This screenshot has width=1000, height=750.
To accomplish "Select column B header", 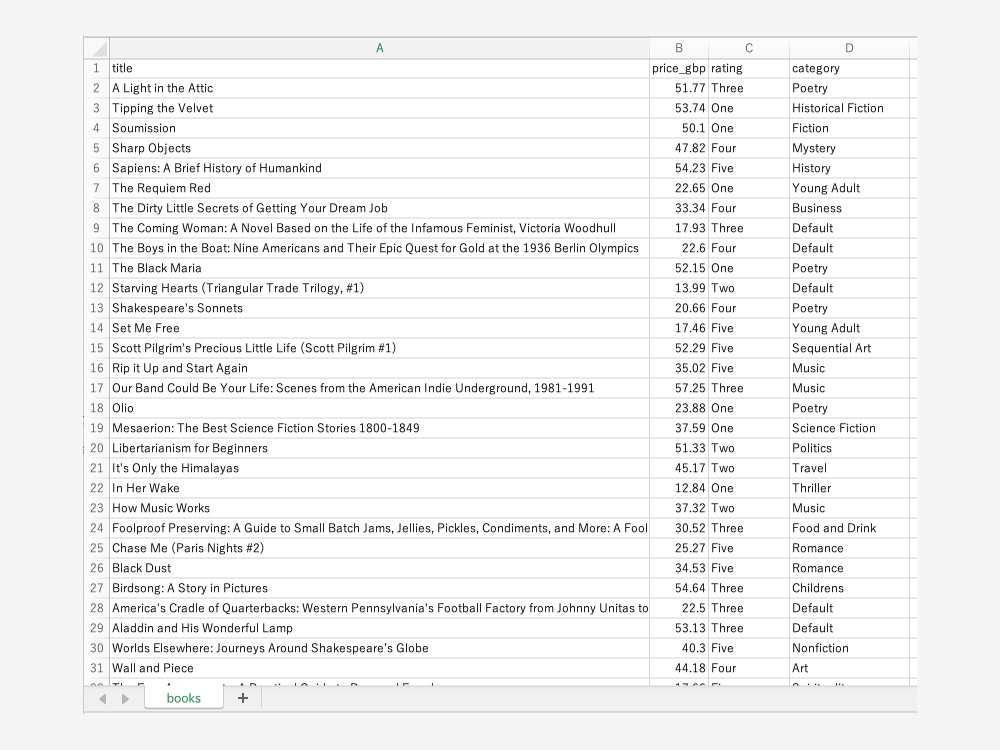I will 679,48.
